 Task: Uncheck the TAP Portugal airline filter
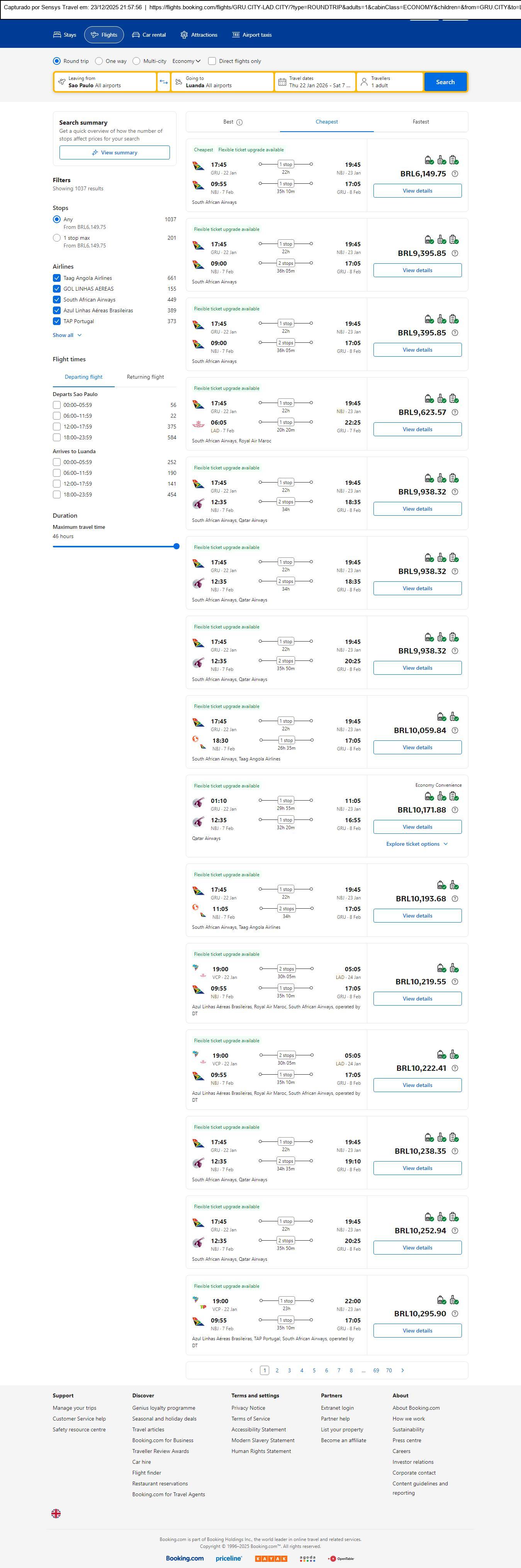click(x=57, y=322)
